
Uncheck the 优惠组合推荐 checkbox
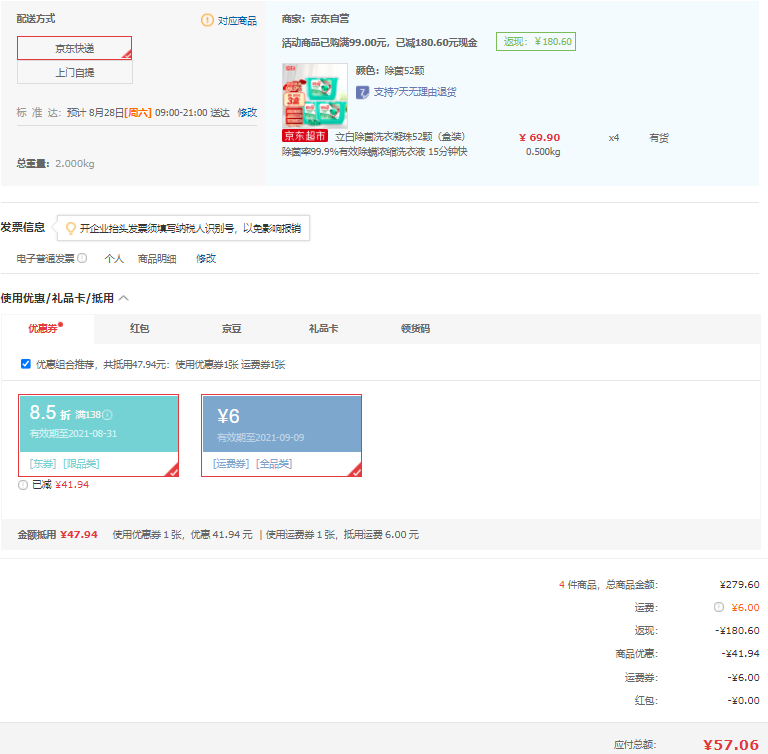(26, 364)
